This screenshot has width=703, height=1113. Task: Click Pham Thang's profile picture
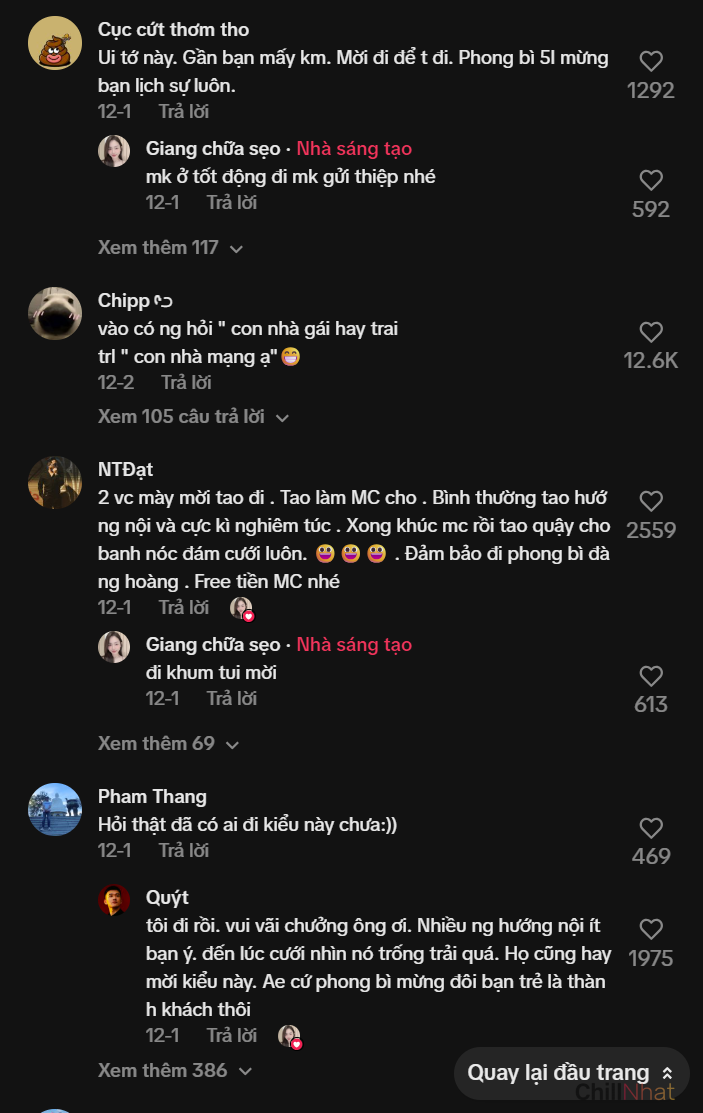tap(54, 809)
